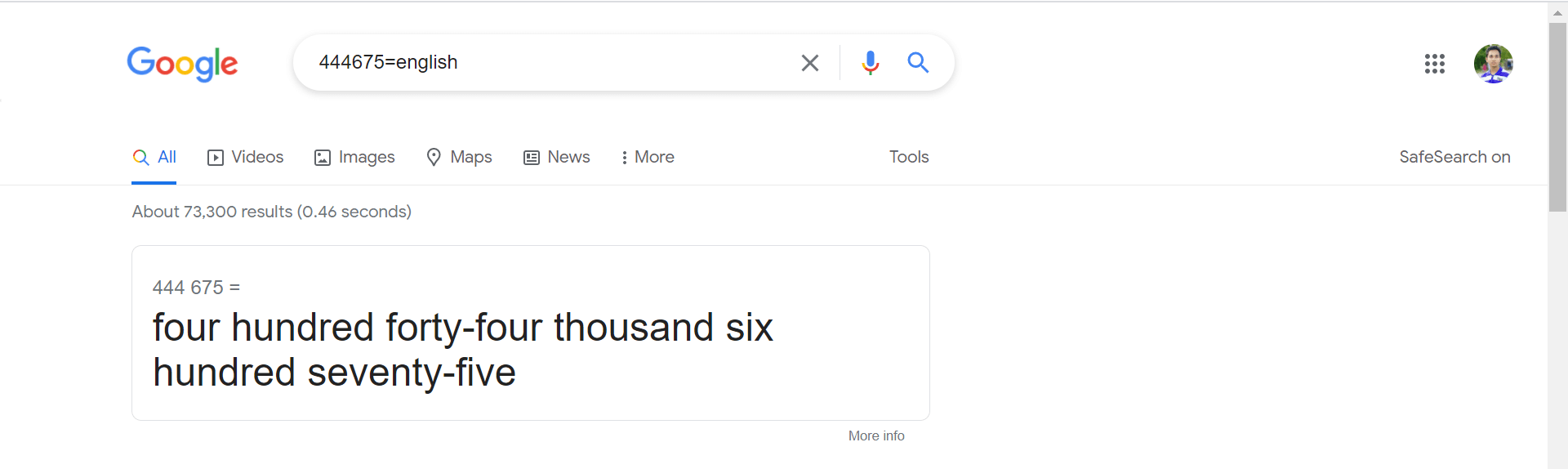Viewport: 1568px width, 469px height.
Task: Click the Videos play icon
Action: pos(216,158)
